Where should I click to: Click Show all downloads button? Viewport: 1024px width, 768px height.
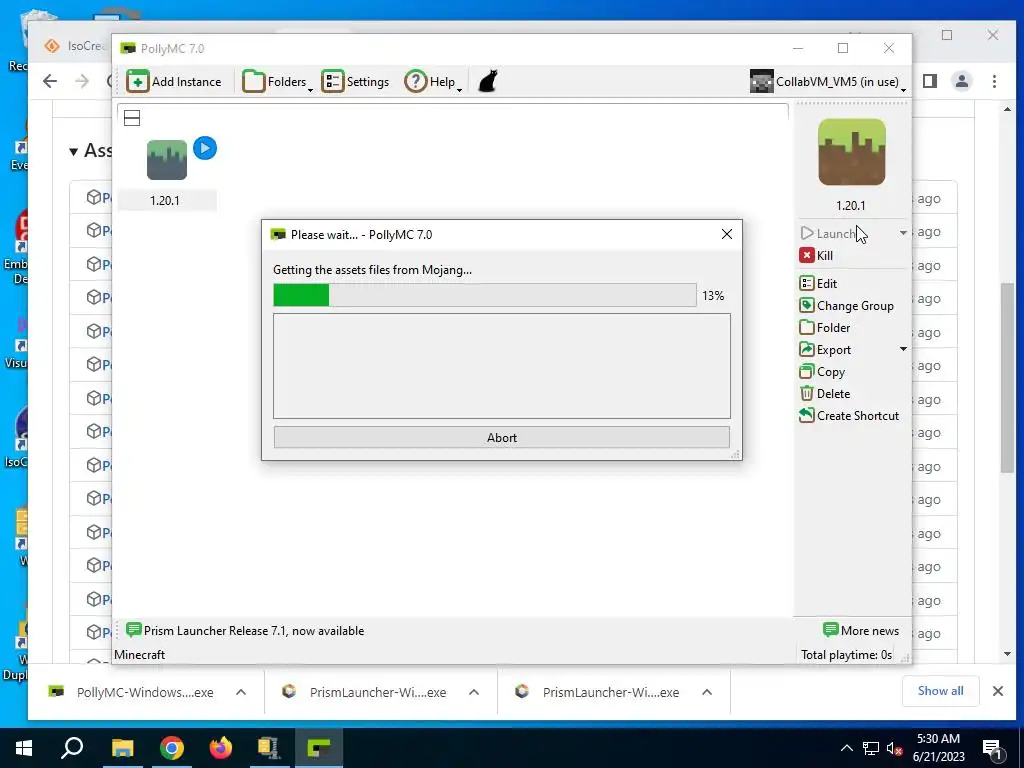point(940,691)
